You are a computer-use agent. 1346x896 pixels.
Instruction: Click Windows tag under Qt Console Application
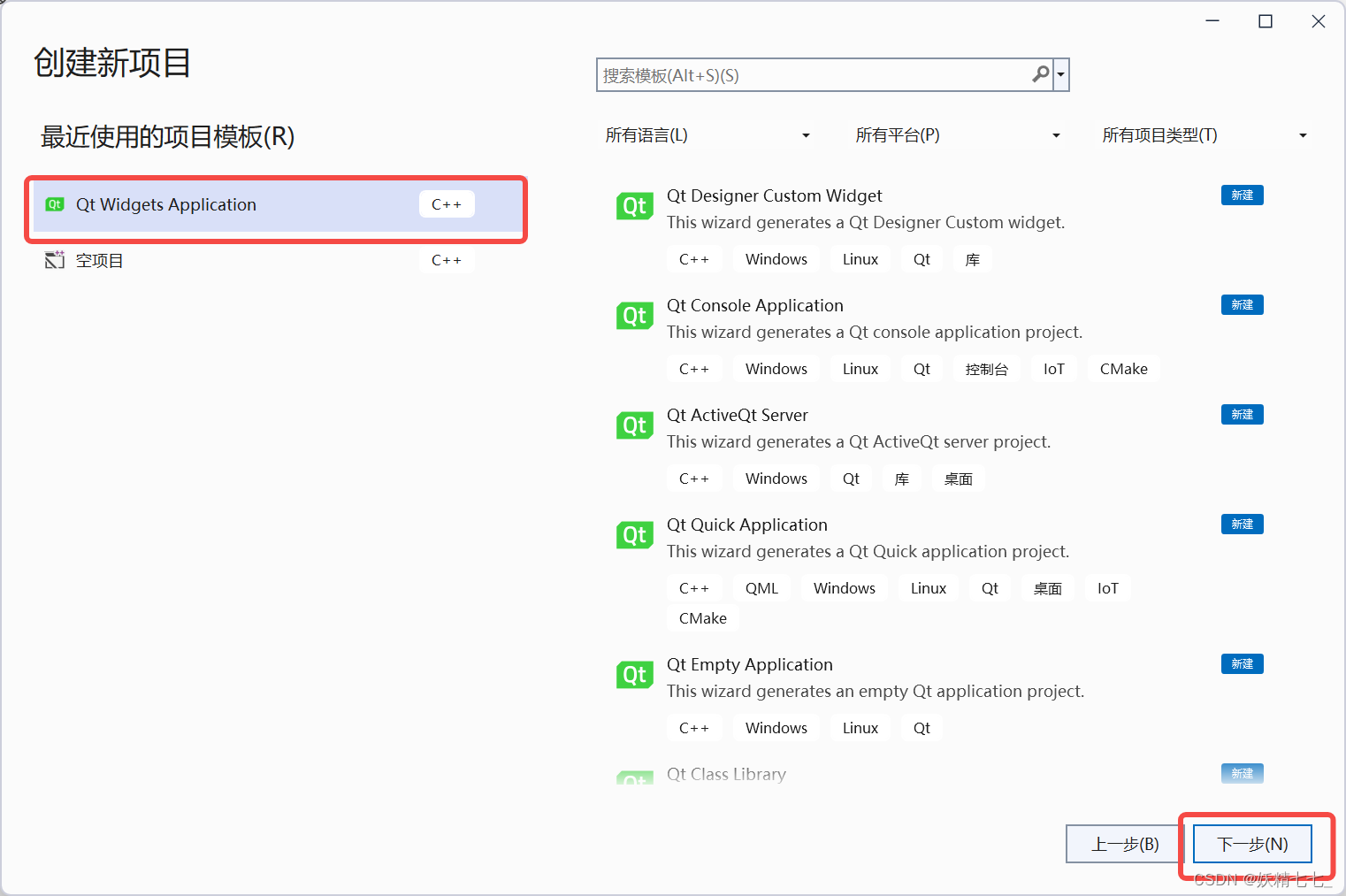[776, 369]
